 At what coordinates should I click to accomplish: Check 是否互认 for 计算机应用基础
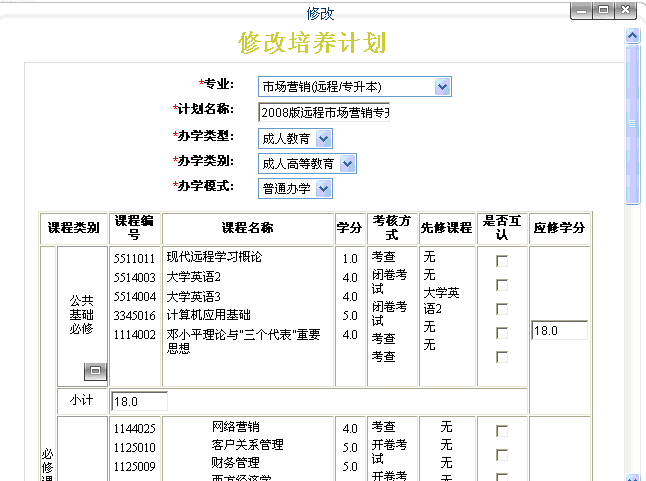[x=502, y=333]
